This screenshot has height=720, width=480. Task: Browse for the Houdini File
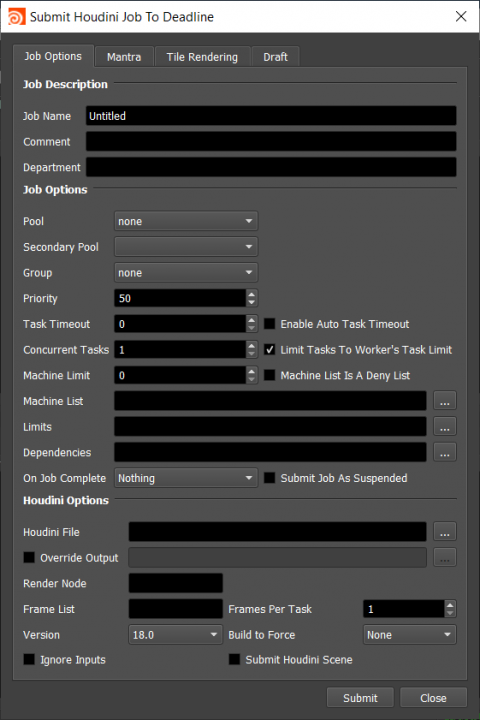[x=444, y=532]
